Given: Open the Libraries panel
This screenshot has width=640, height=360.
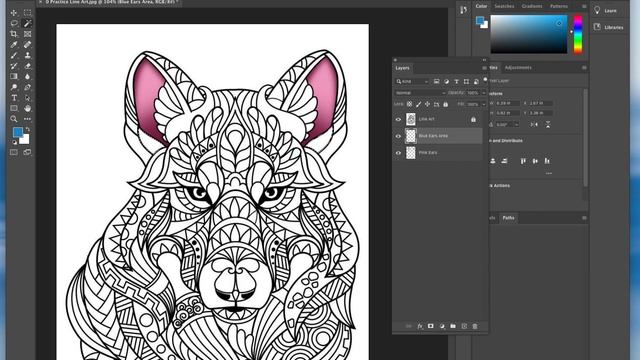Looking at the screenshot, I should 608,27.
